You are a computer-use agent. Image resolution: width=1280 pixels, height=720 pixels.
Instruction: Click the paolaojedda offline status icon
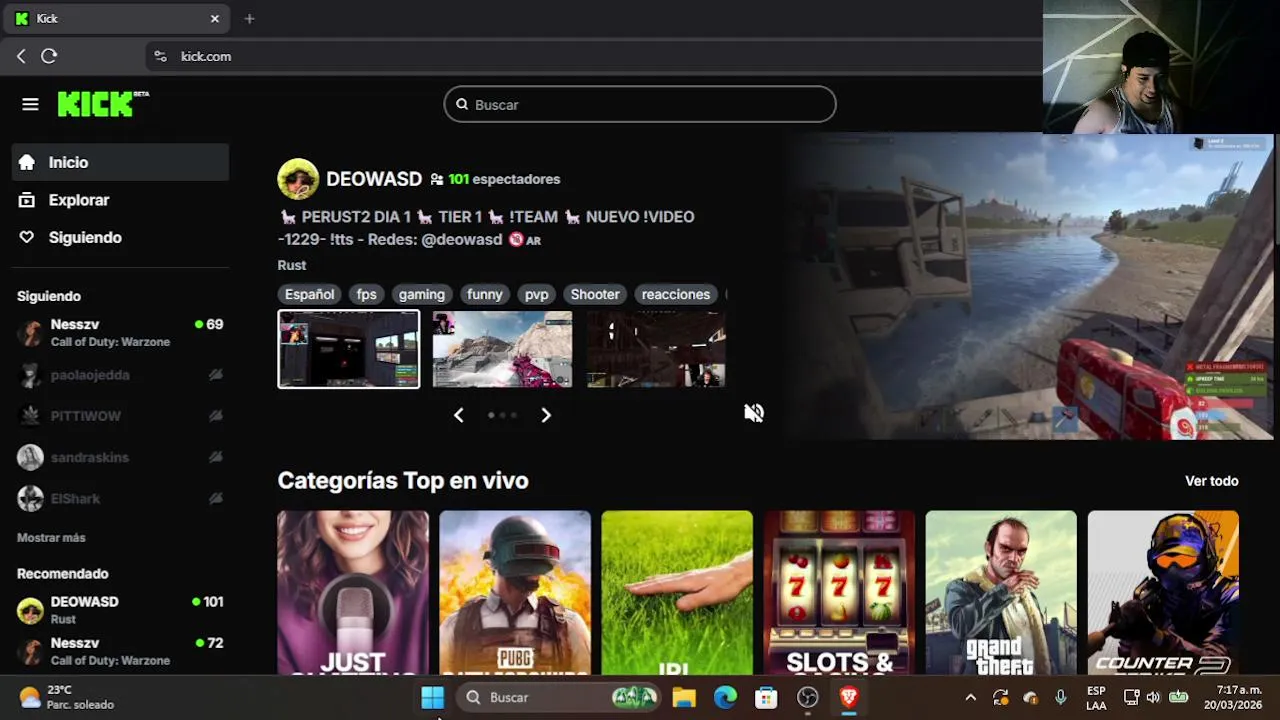point(215,375)
